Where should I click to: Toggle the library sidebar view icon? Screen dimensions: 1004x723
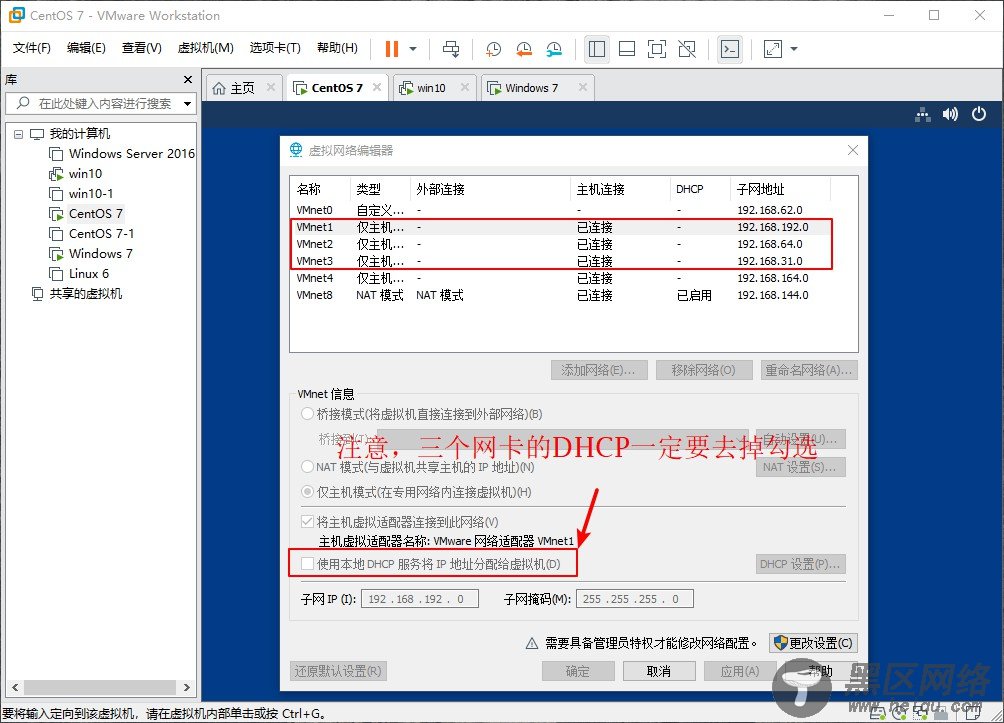[x=597, y=49]
